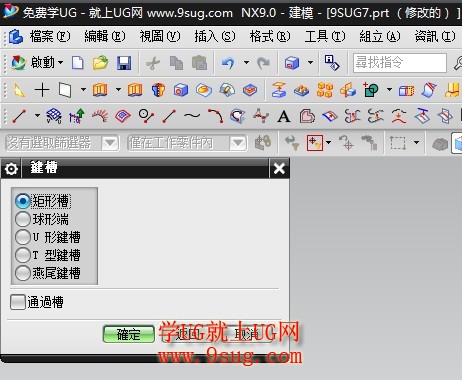This screenshot has height=380, width=462.
Task: Click the datum plane icon
Action: pos(65,90)
